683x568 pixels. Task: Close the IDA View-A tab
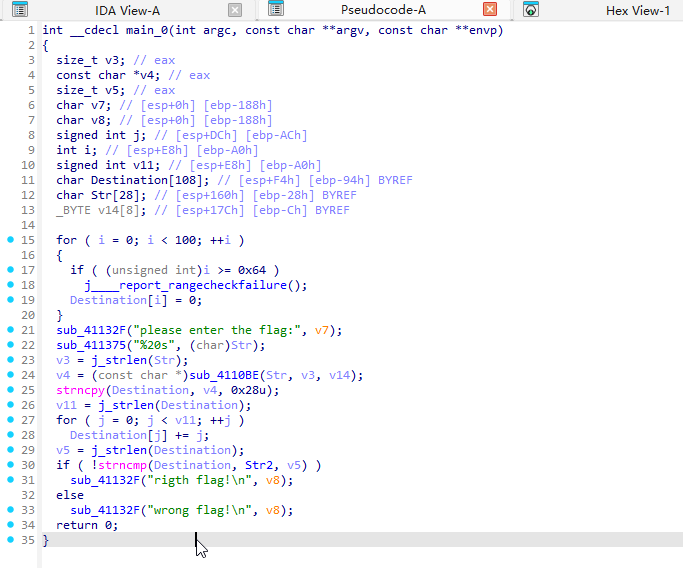234,10
